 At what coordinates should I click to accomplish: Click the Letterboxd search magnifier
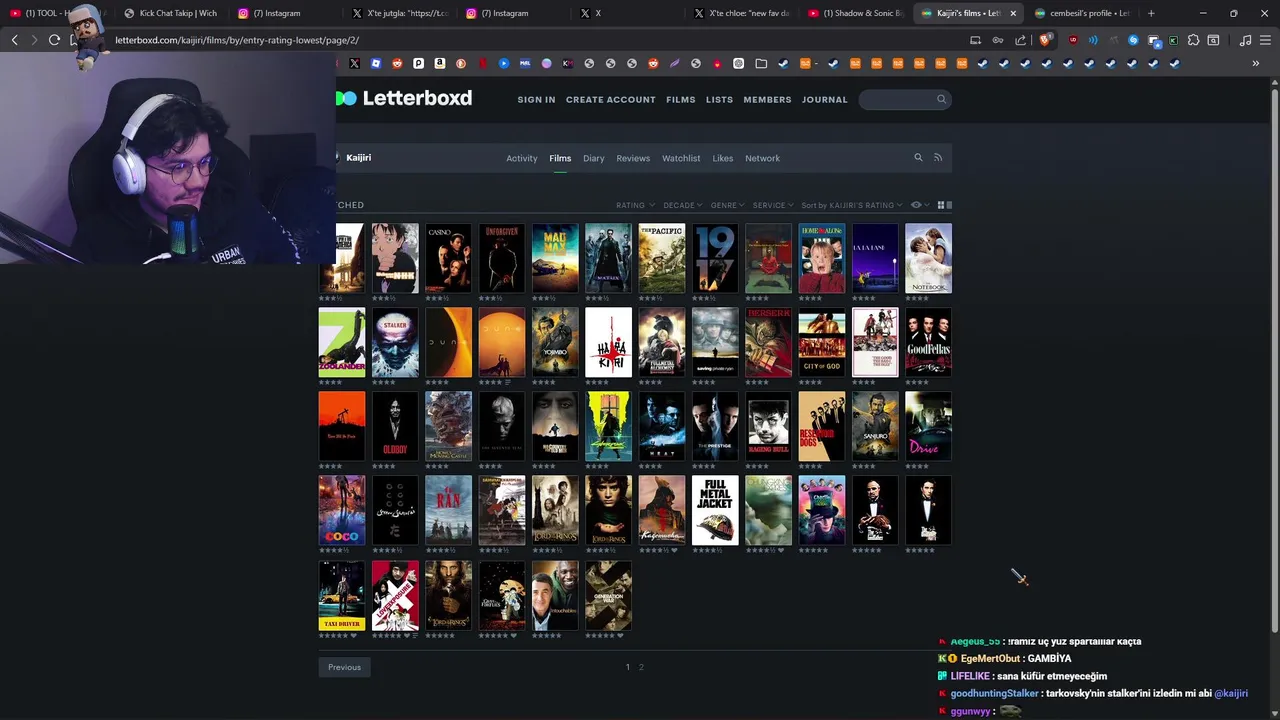(x=941, y=99)
